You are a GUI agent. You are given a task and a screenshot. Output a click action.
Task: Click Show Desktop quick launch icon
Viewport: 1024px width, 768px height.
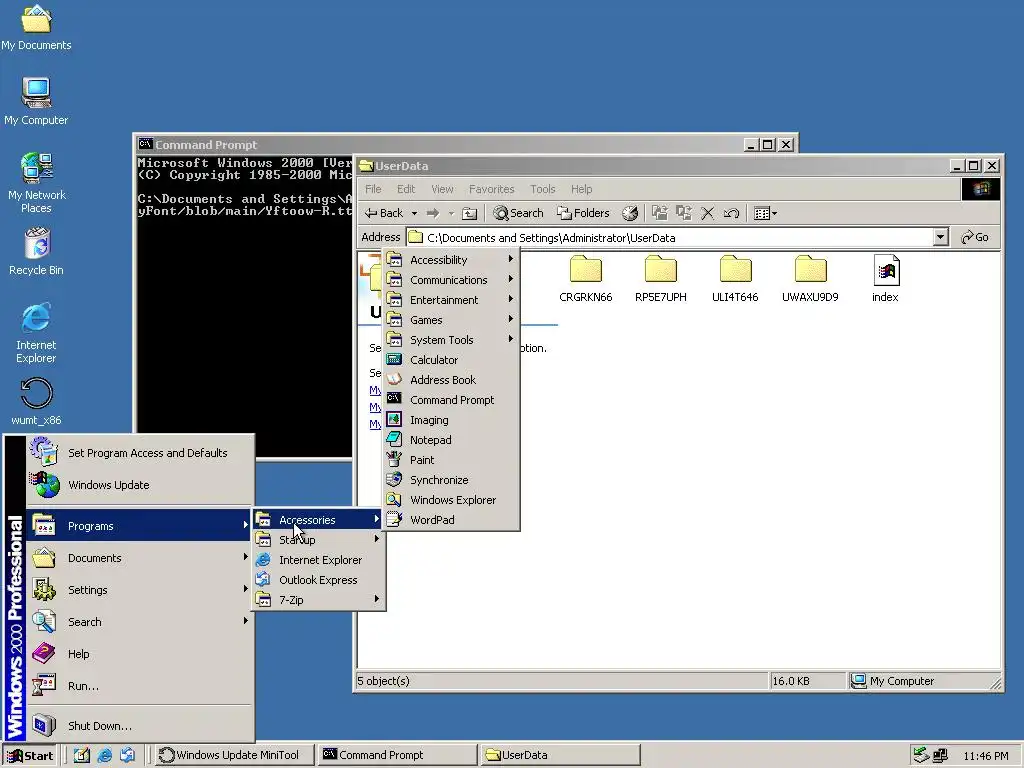click(81, 756)
